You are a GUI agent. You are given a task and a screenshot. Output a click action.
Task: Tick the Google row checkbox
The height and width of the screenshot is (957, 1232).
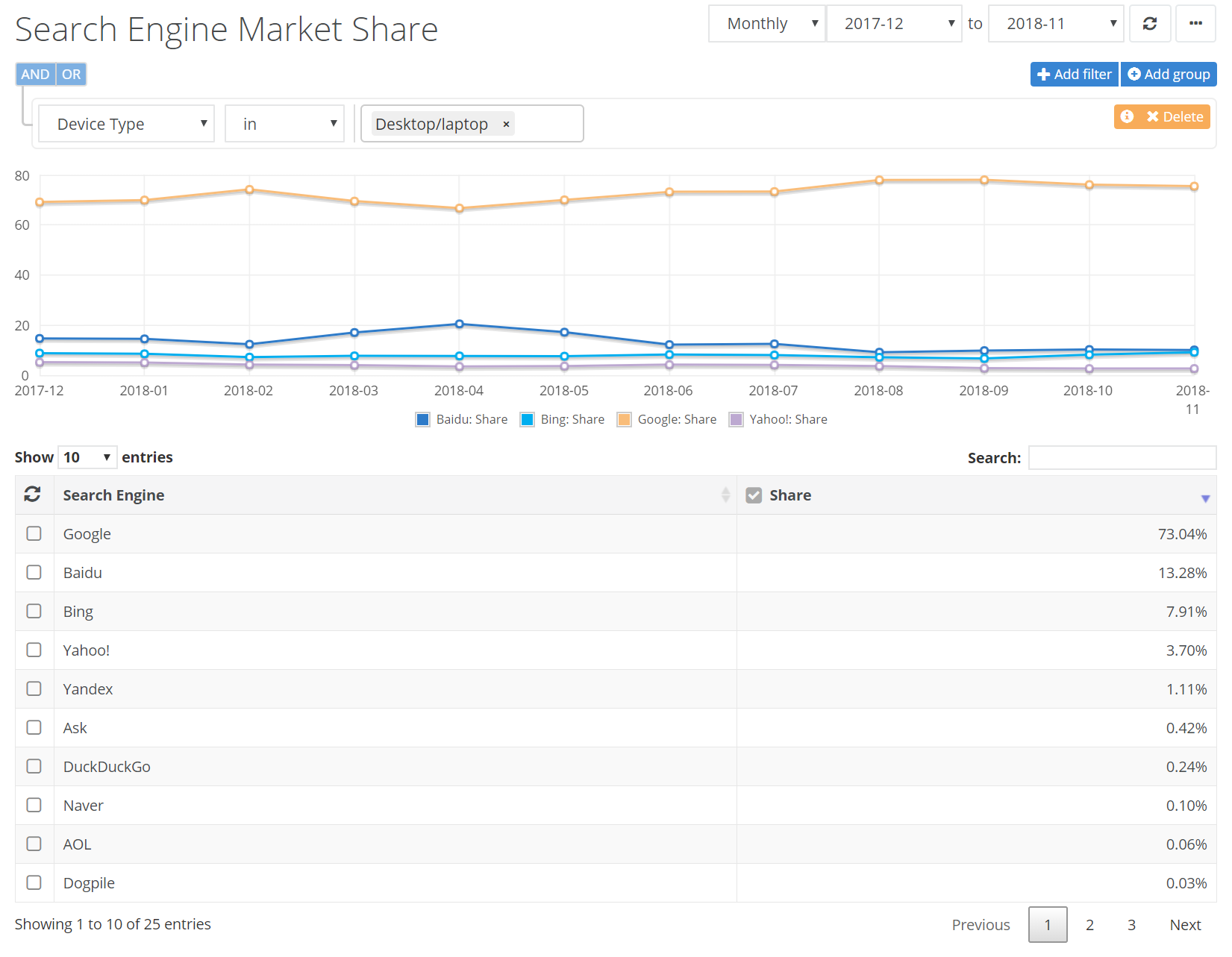pos(34,533)
